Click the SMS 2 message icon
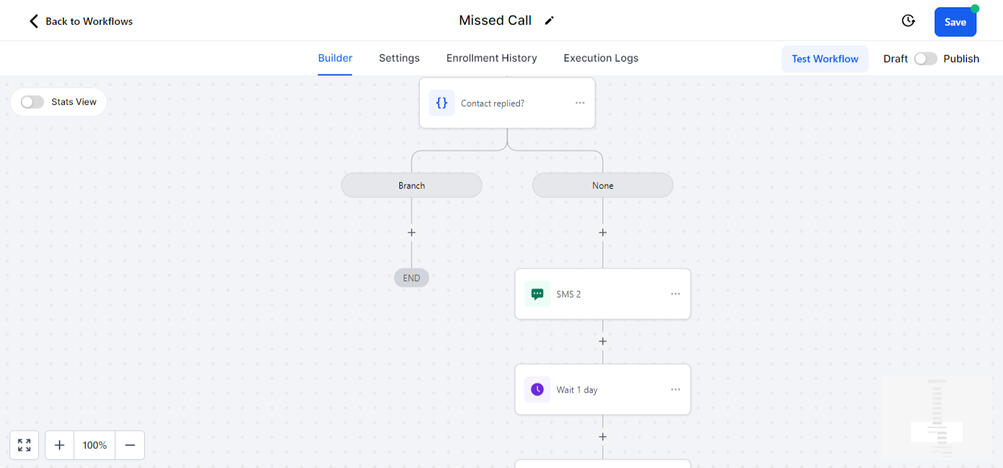This screenshot has width=1003, height=468. point(537,294)
